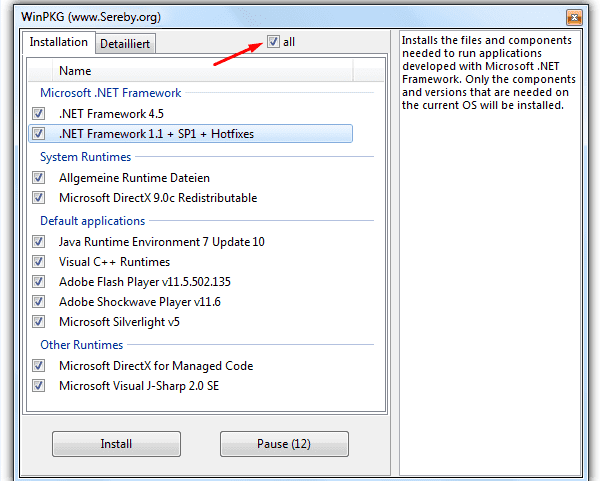Toggle Microsoft DirectX for Managed Code checkbox
600x481 pixels.
(x=38, y=365)
